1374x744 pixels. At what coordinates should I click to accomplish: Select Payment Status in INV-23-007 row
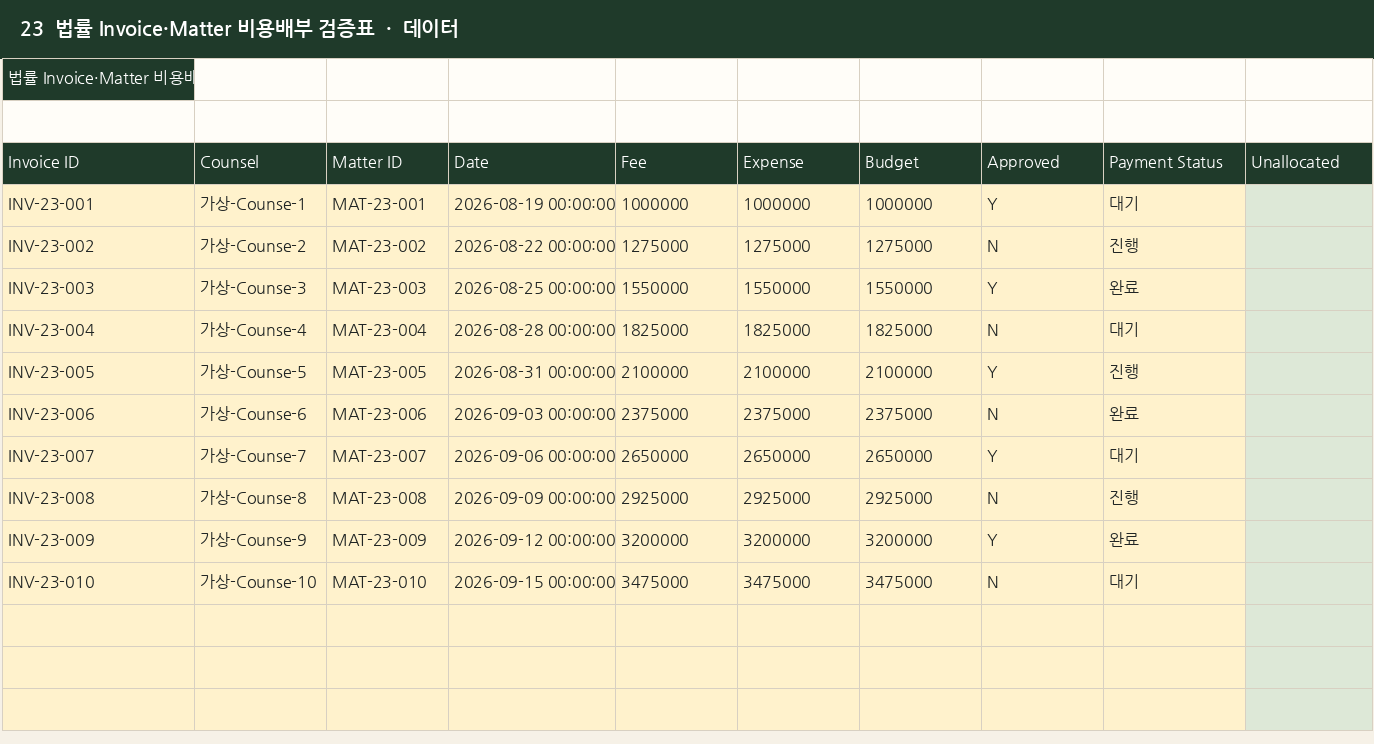[1174, 457]
